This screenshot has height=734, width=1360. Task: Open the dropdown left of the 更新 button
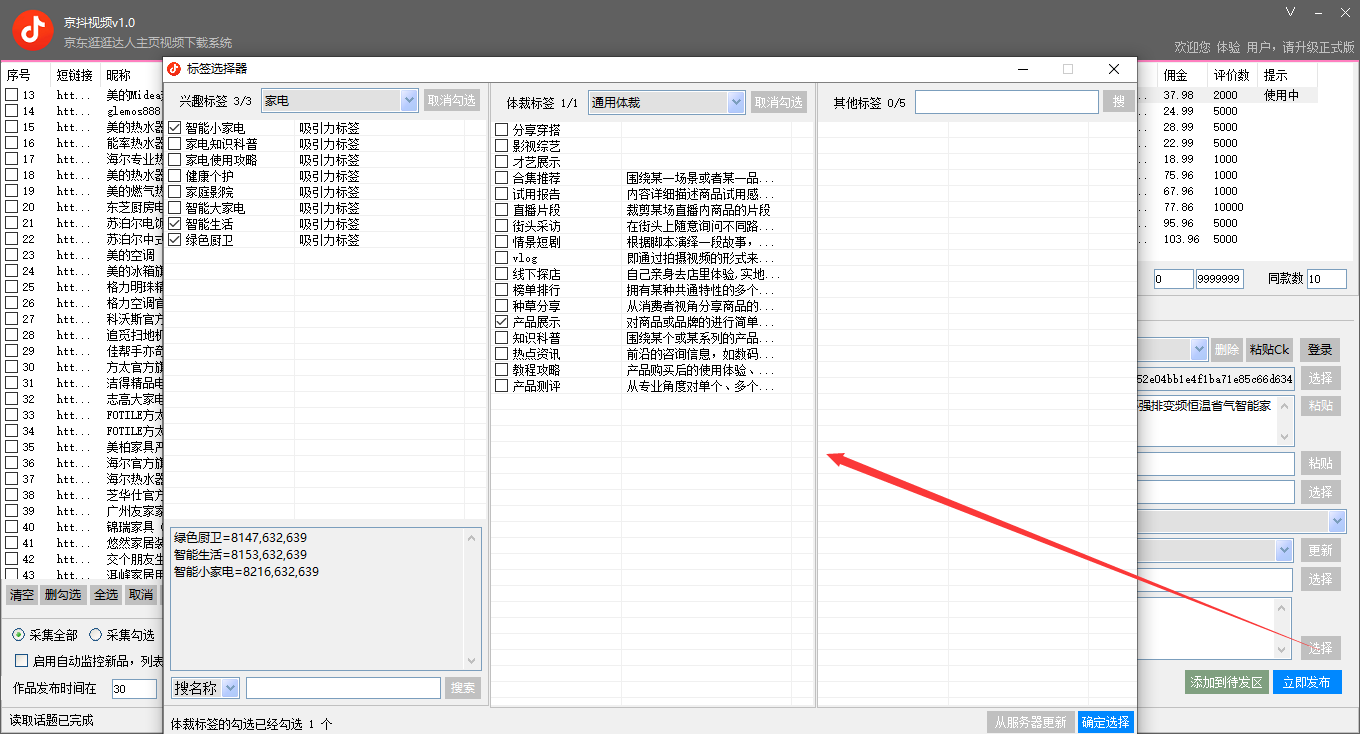[x=1285, y=551]
